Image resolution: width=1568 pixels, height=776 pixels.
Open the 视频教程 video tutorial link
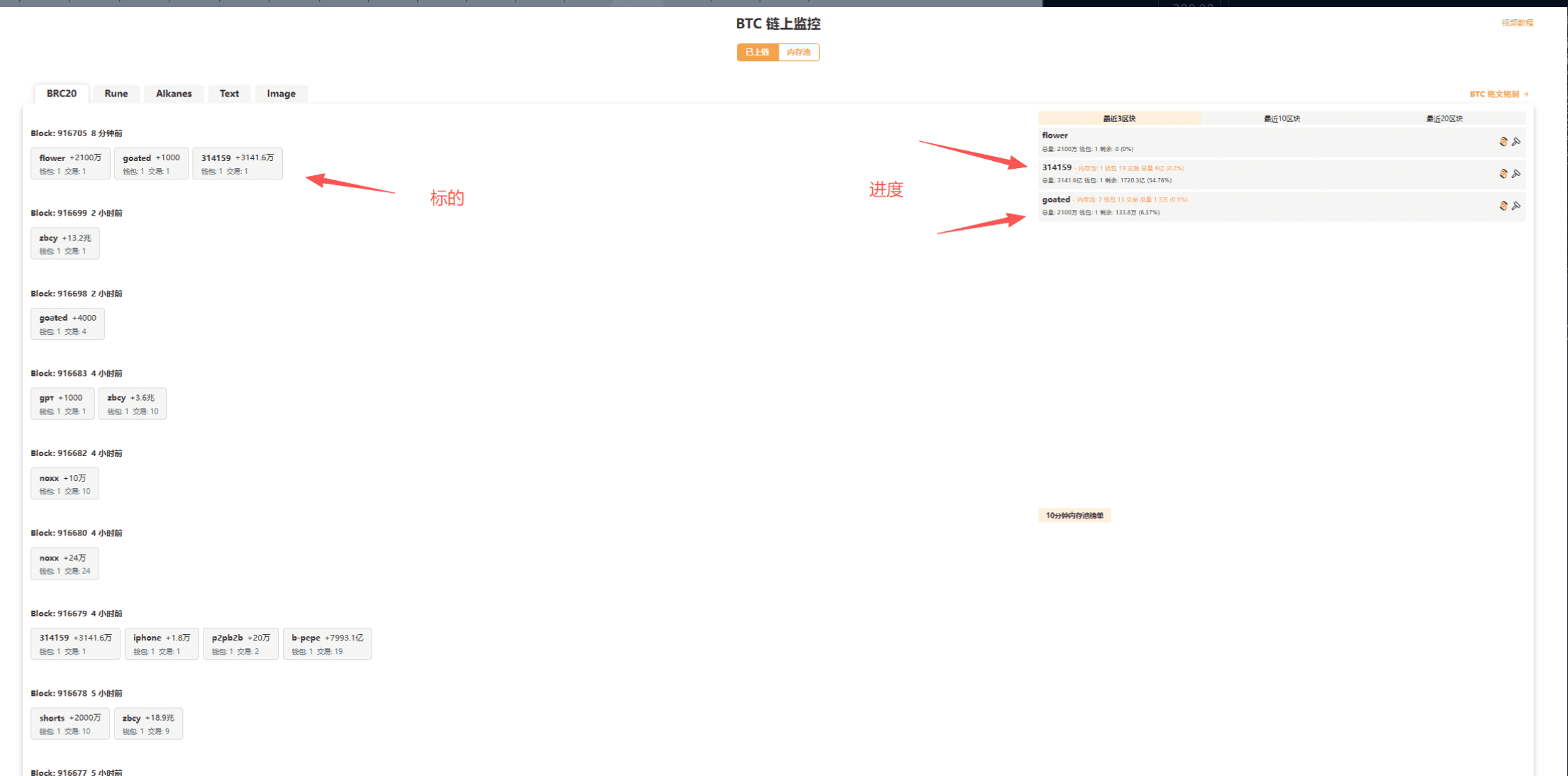[1517, 23]
